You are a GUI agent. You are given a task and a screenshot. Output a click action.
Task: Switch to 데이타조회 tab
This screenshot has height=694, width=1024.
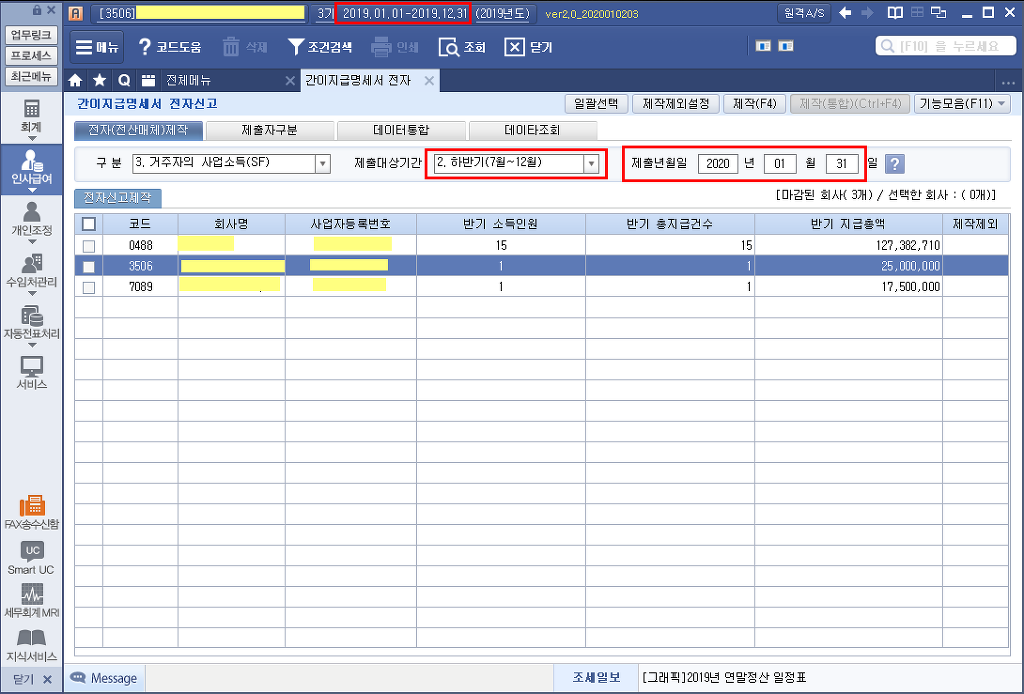click(x=533, y=130)
